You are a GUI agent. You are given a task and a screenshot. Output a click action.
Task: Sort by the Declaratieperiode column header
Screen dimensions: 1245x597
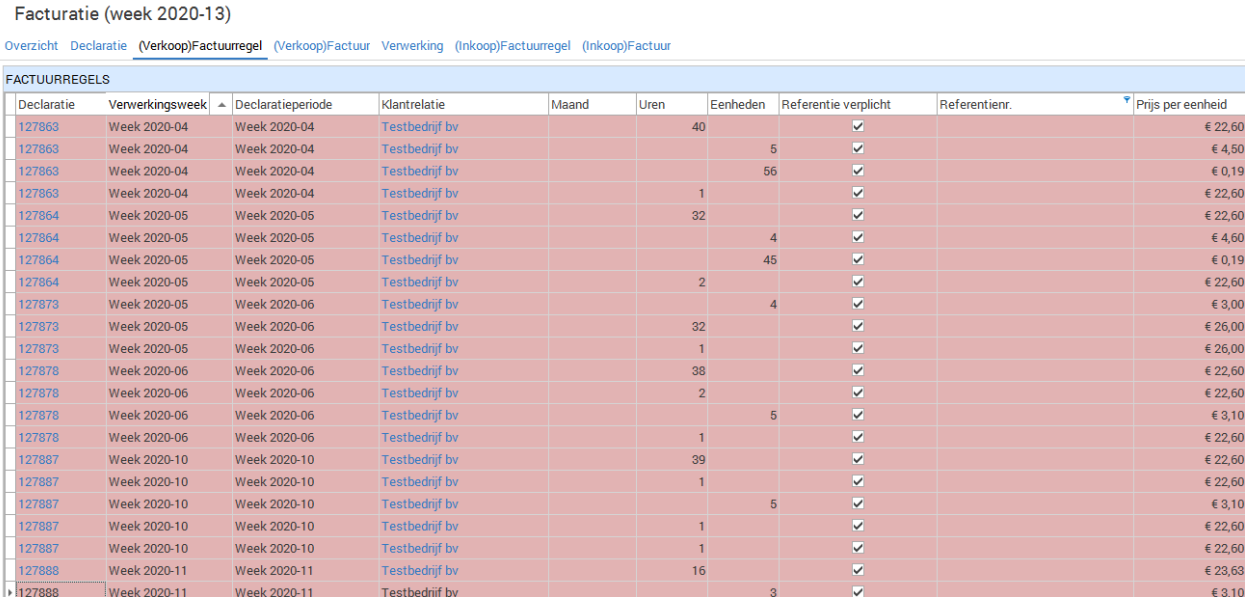pos(283,105)
